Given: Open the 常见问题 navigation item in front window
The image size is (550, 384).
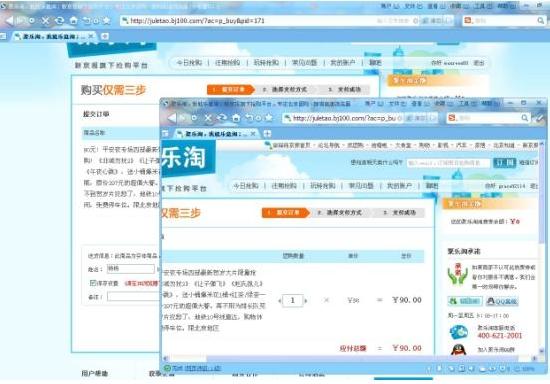Looking at the screenshot, I should (x=361, y=186).
